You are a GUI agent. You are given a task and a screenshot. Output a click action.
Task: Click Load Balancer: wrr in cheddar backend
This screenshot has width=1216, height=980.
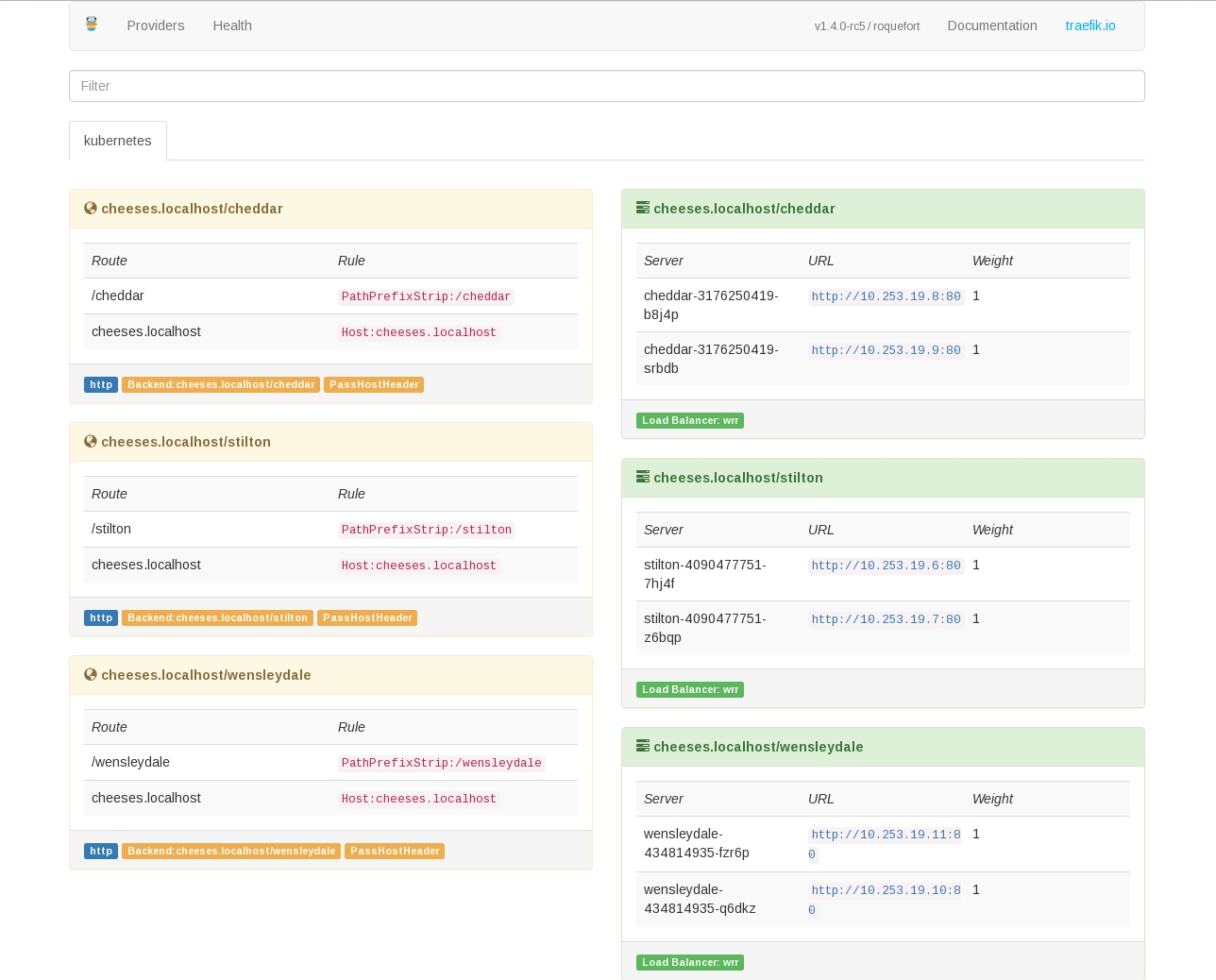[x=690, y=421]
